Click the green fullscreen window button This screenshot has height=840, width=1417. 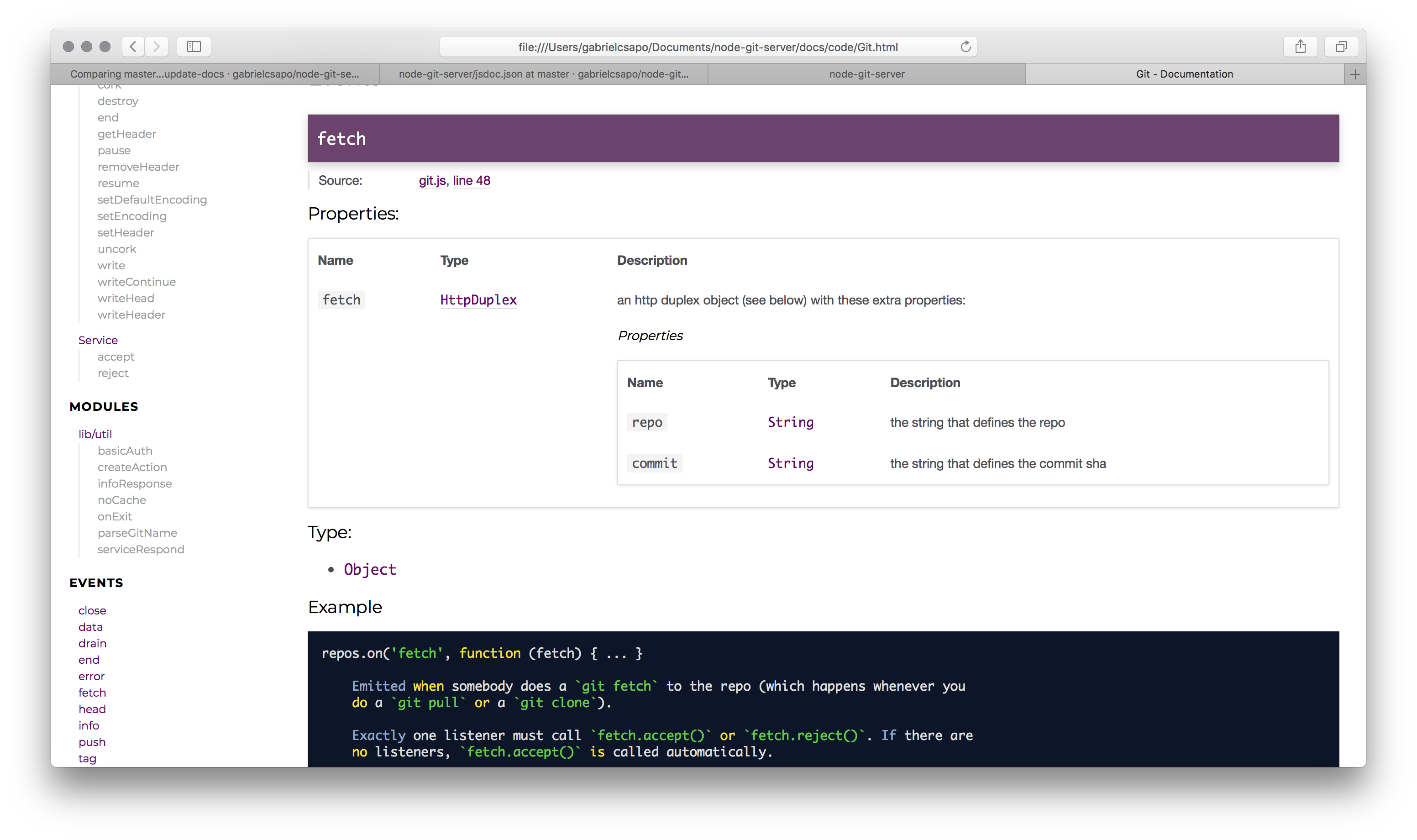point(105,47)
